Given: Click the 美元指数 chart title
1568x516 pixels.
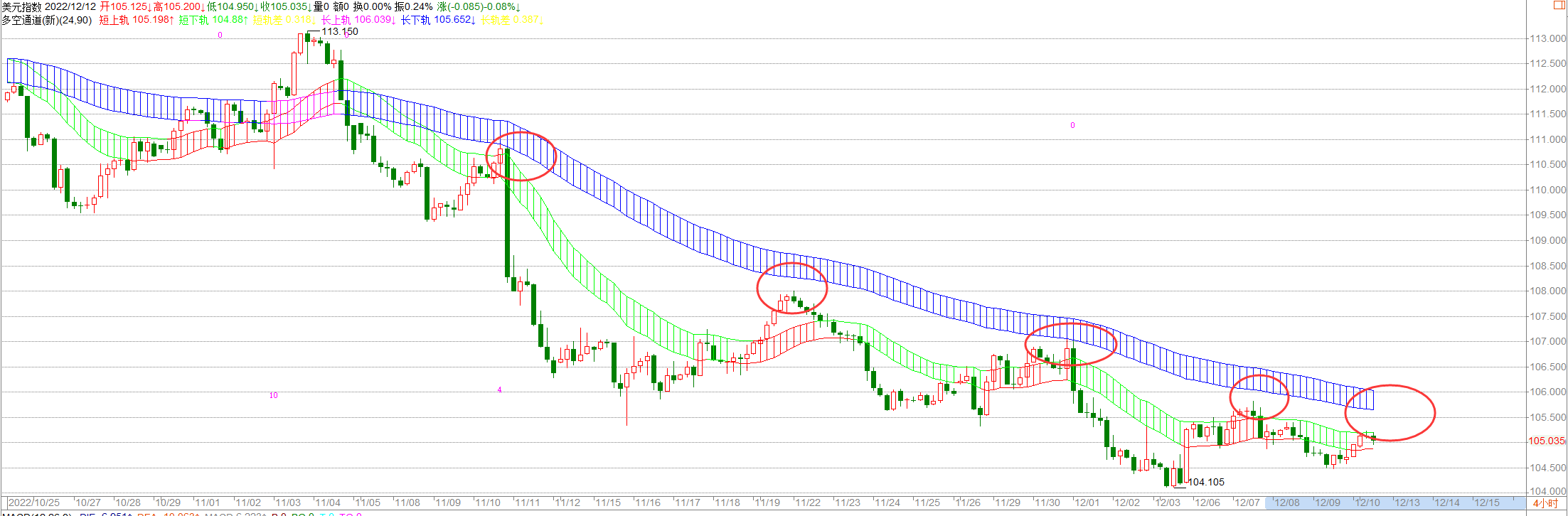Looking at the screenshot, I should 21,6.
